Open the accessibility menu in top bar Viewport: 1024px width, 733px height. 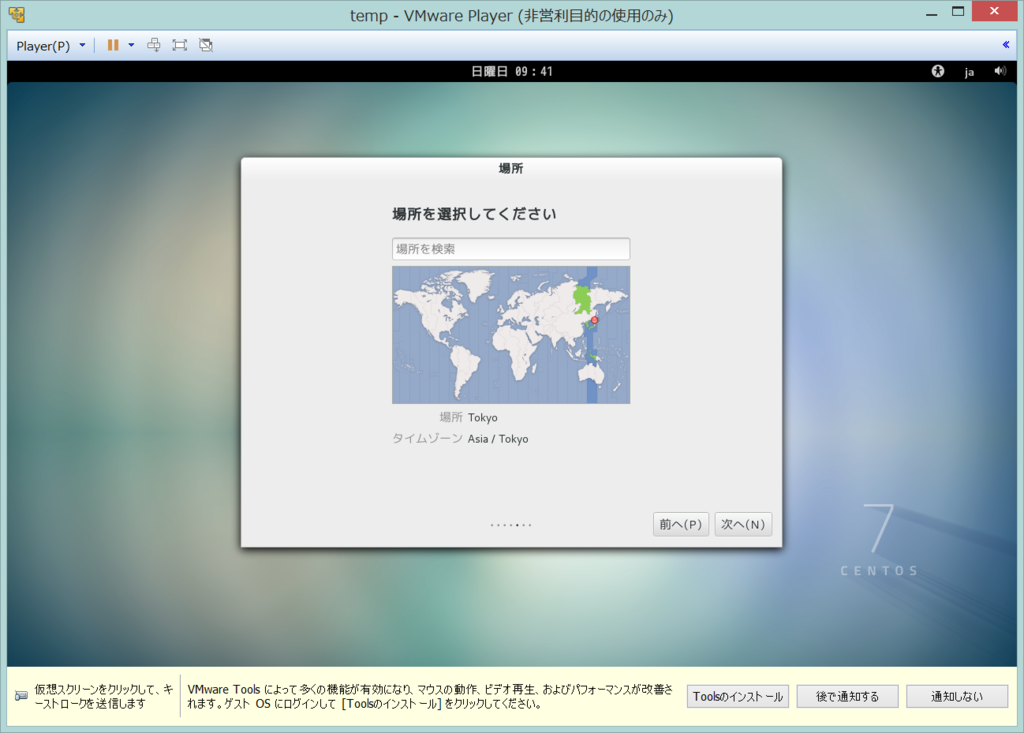[938, 71]
